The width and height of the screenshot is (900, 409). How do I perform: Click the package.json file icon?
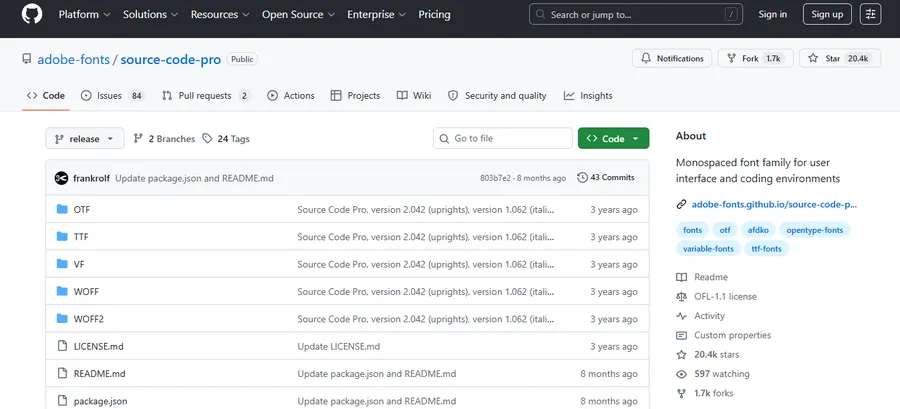(x=62, y=401)
